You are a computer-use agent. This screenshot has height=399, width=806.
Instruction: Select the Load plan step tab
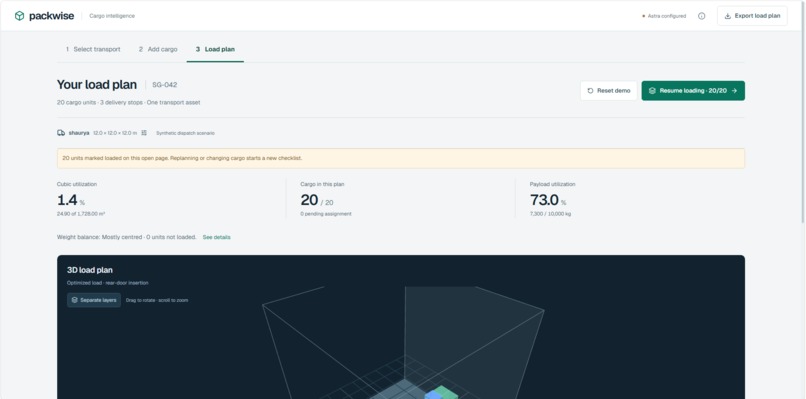[215, 49]
